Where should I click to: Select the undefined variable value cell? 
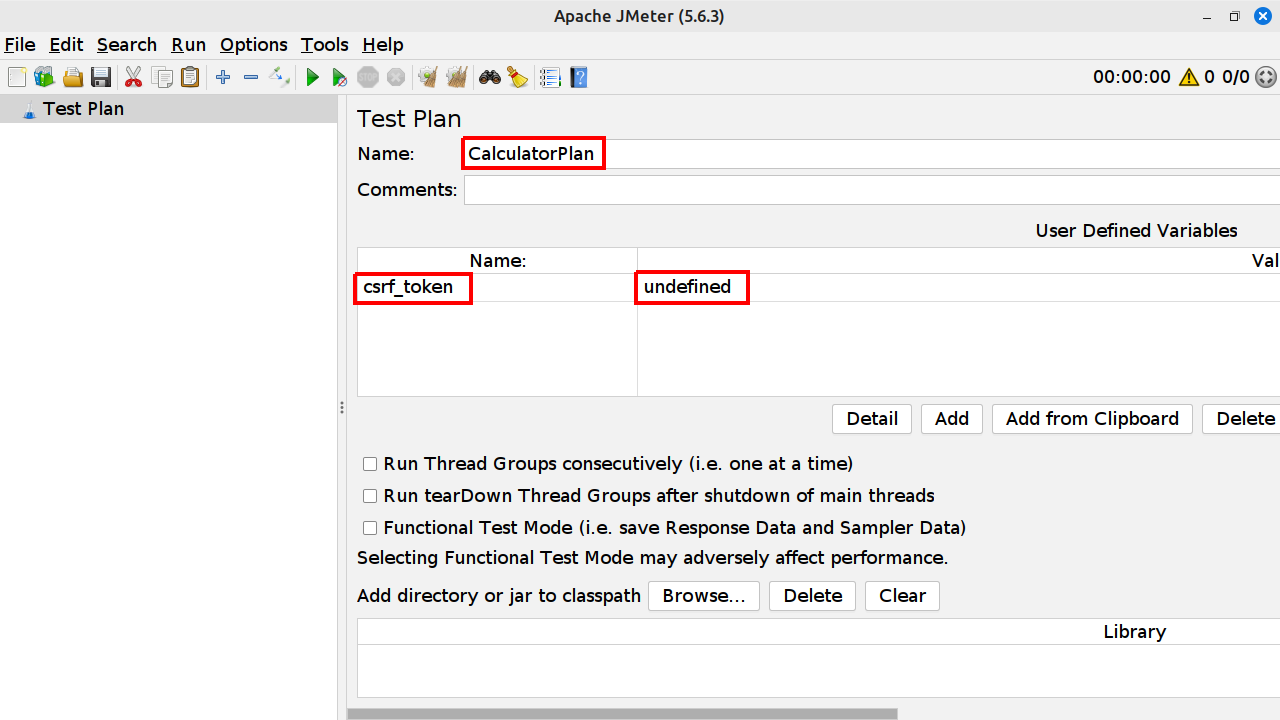959,287
